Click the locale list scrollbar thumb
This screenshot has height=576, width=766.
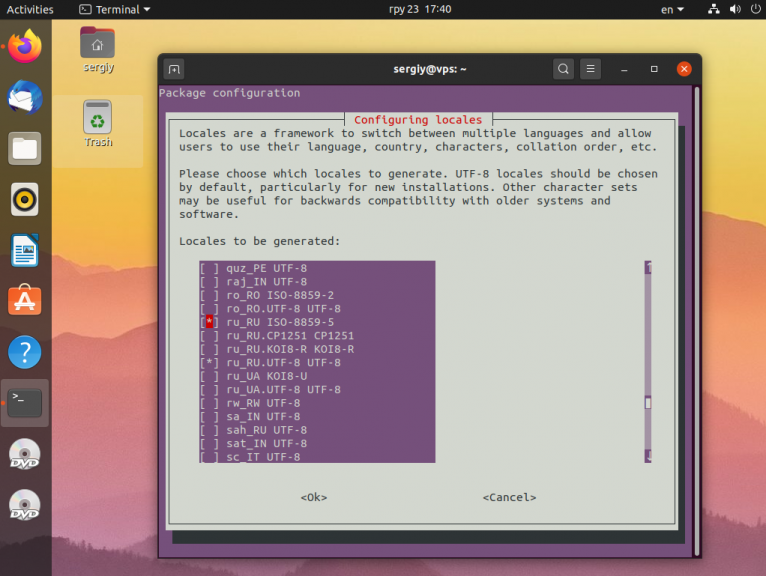tap(648, 403)
